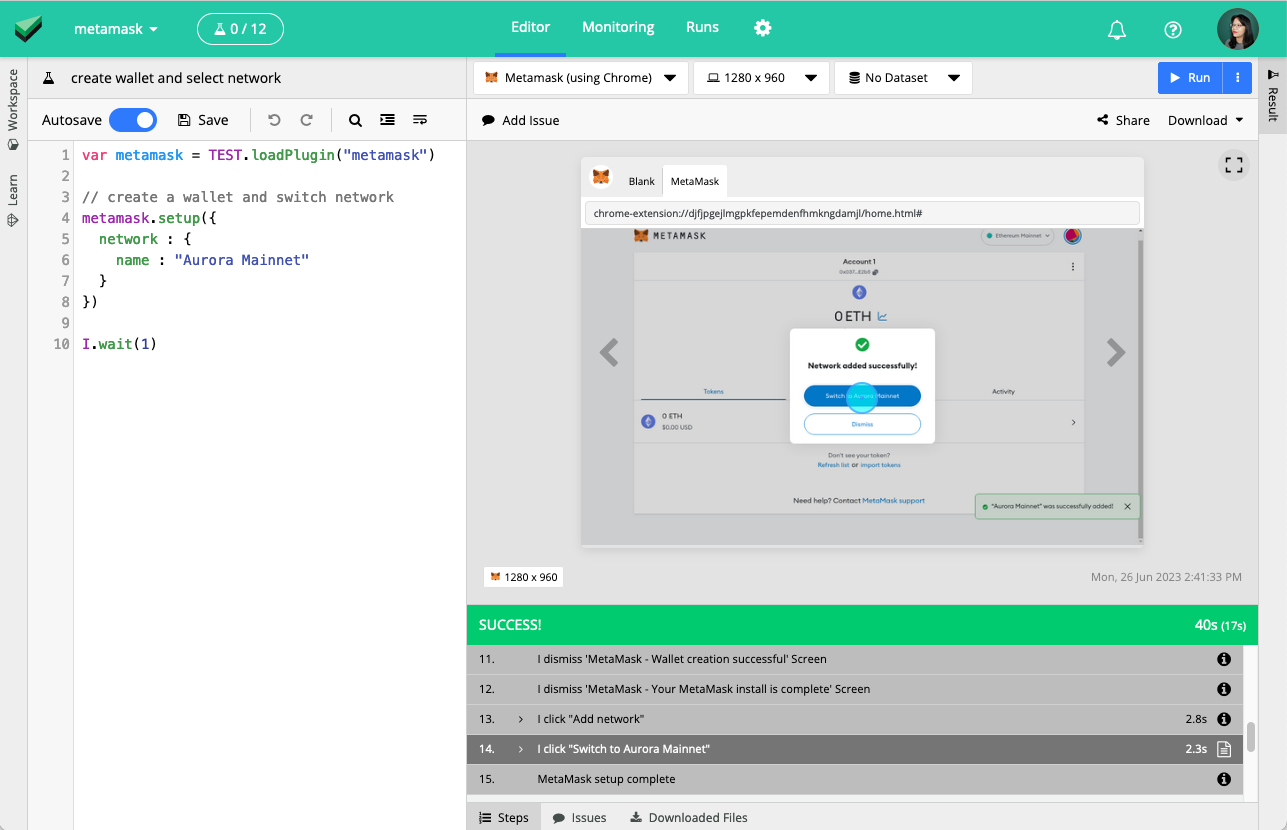Viewport: 1287px width, 830px height.
Task: Click the 2.8s duration on step 13
Action: pos(1195,720)
